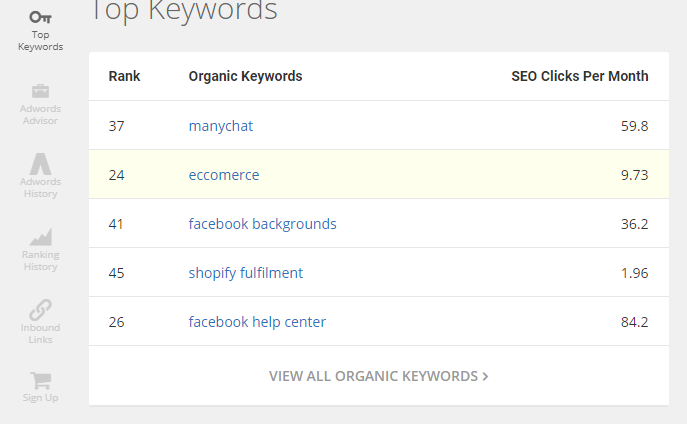Select rank value 24 in eccomerce row
687x424 pixels.
(x=117, y=175)
